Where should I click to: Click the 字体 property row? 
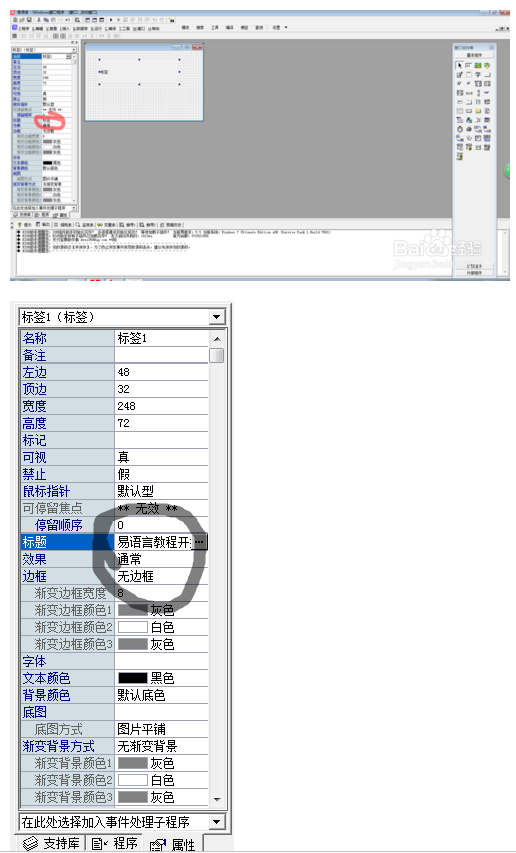pyautogui.click(x=114, y=661)
